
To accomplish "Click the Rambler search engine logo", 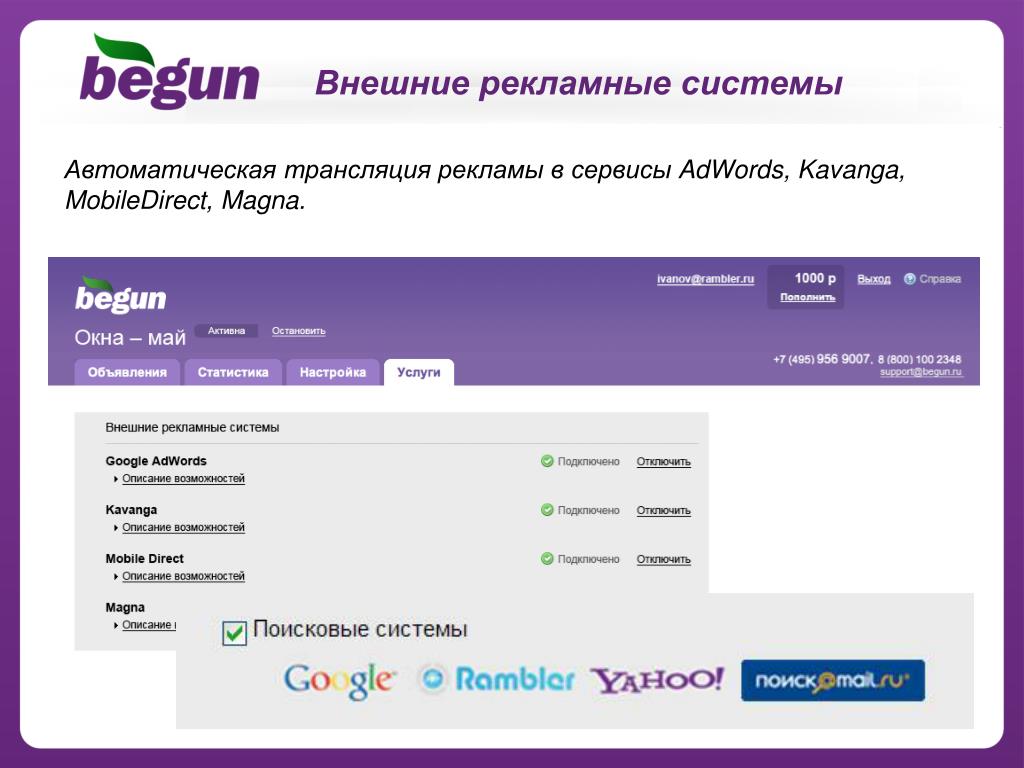I will [x=496, y=679].
